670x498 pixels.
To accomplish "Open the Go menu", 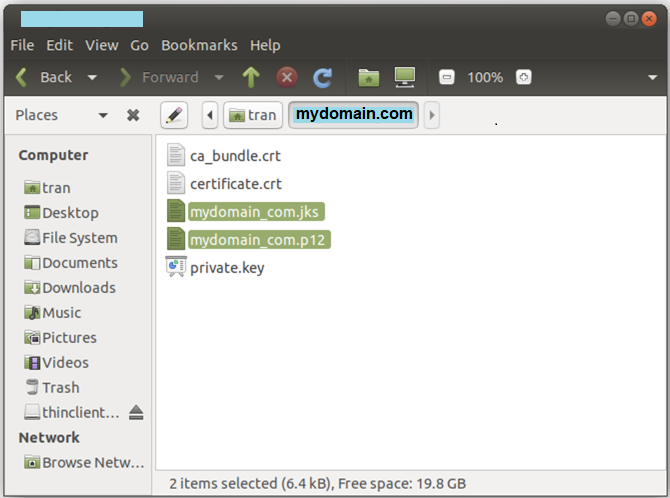I will (x=139, y=45).
